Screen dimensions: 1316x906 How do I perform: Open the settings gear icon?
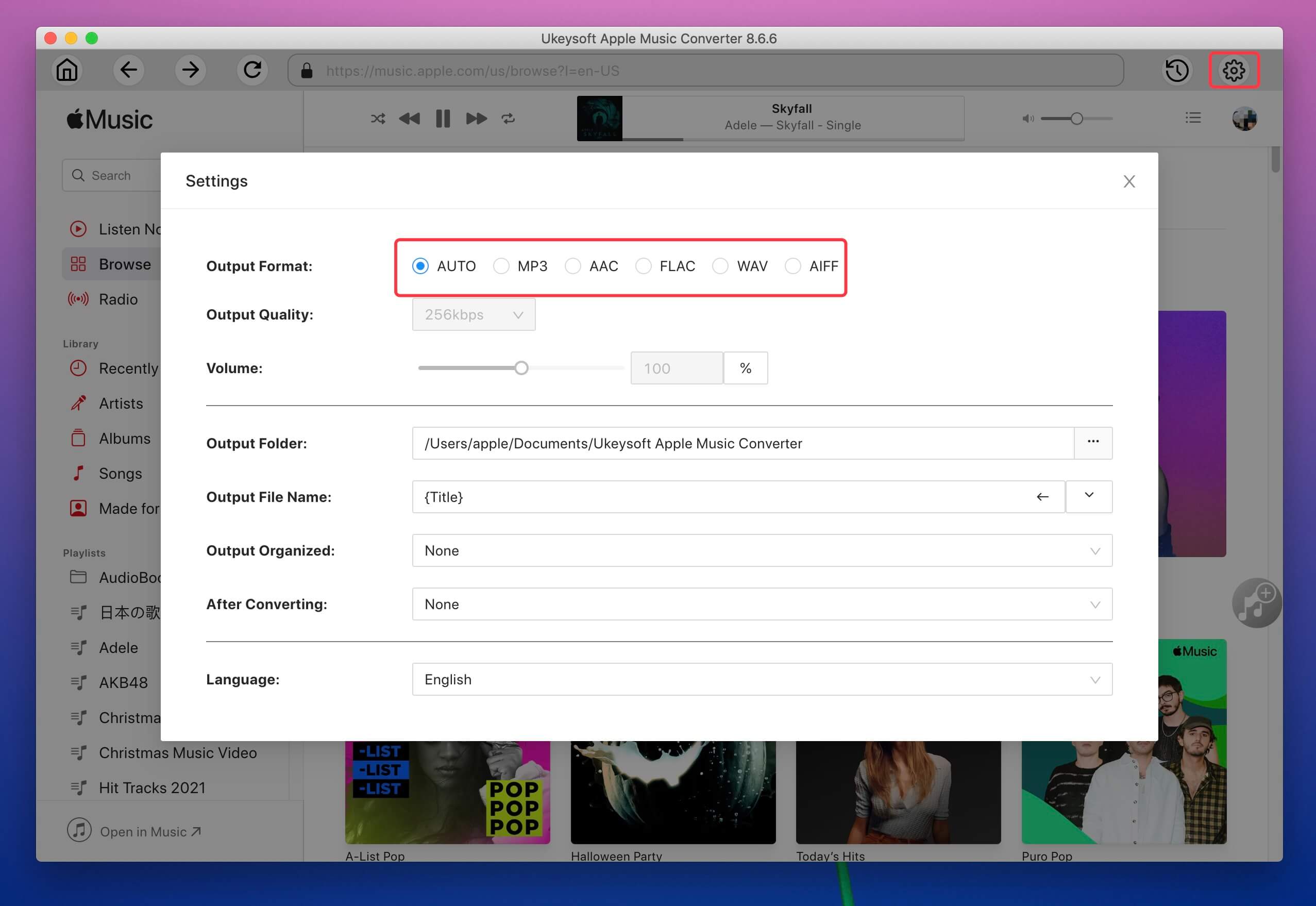point(1234,70)
